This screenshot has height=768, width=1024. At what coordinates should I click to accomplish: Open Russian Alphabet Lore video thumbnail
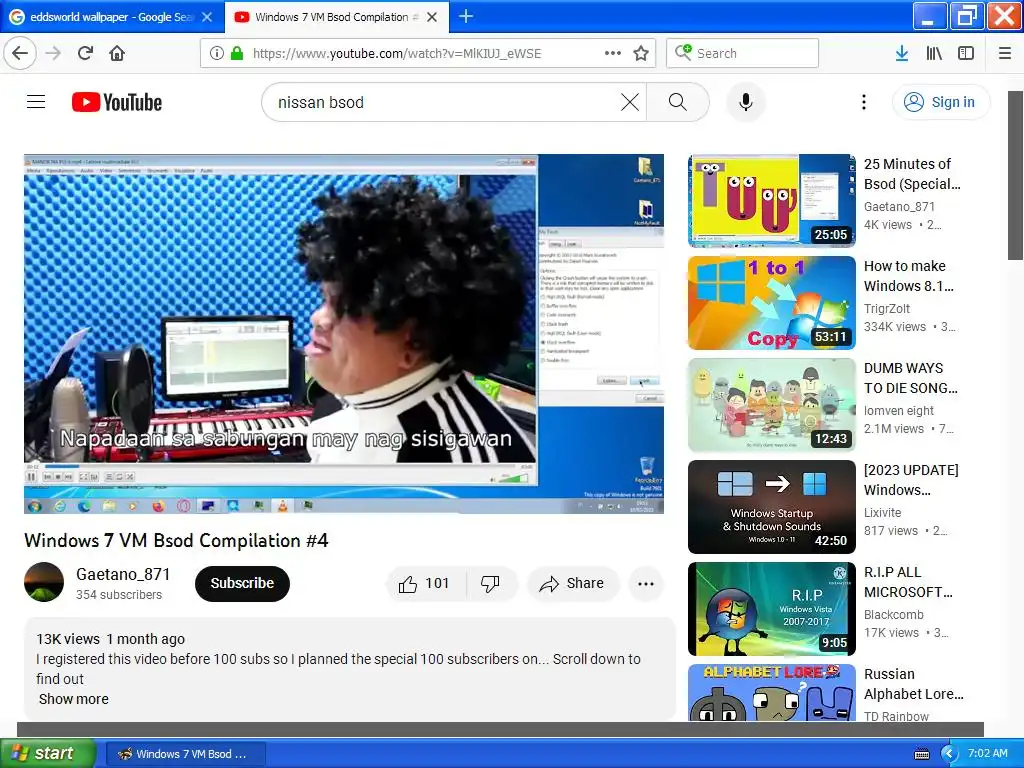[x=771, y=692]
